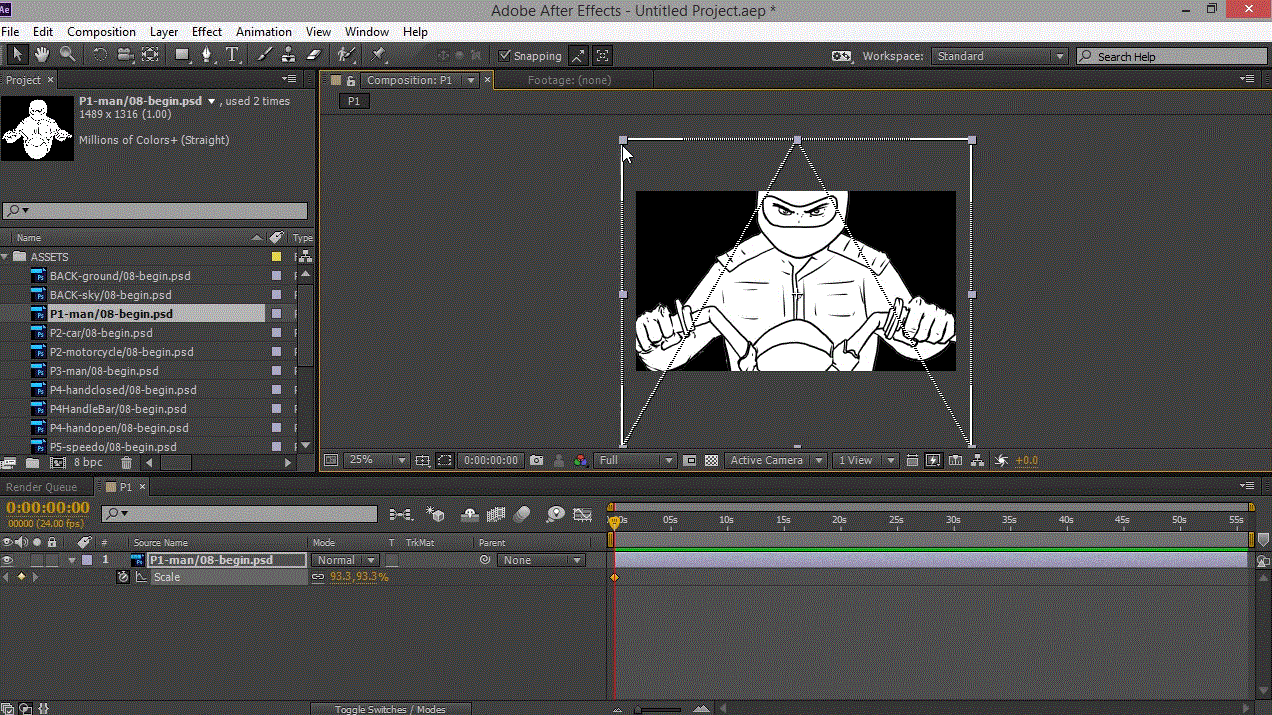1272x715 pixels.
Task: Toggle snap to collapsed compositions icon next to Snapping
Action: pos(603,56)
